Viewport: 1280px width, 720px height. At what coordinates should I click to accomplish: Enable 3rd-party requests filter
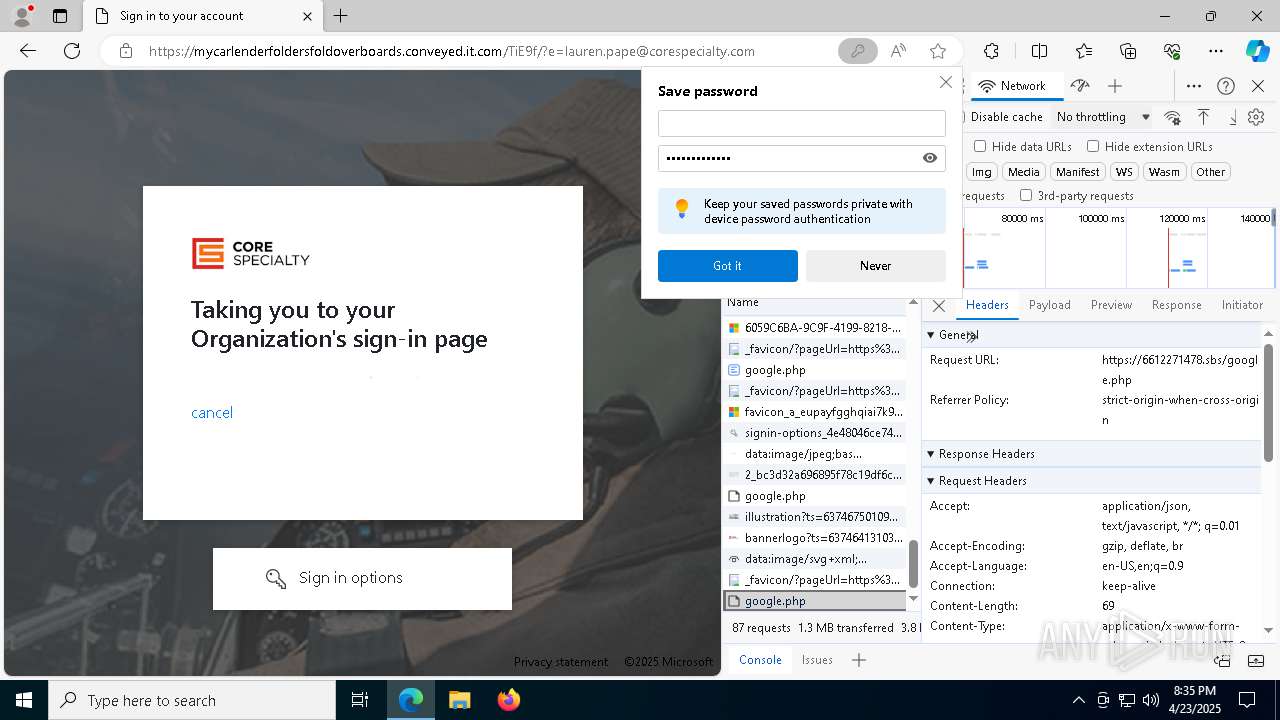tap(1026, 195)
